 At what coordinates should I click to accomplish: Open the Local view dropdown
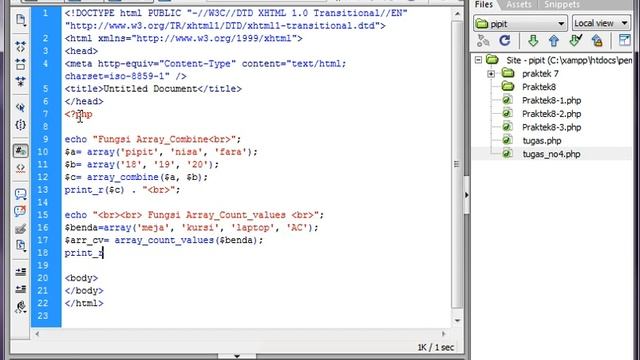(601, 23)
